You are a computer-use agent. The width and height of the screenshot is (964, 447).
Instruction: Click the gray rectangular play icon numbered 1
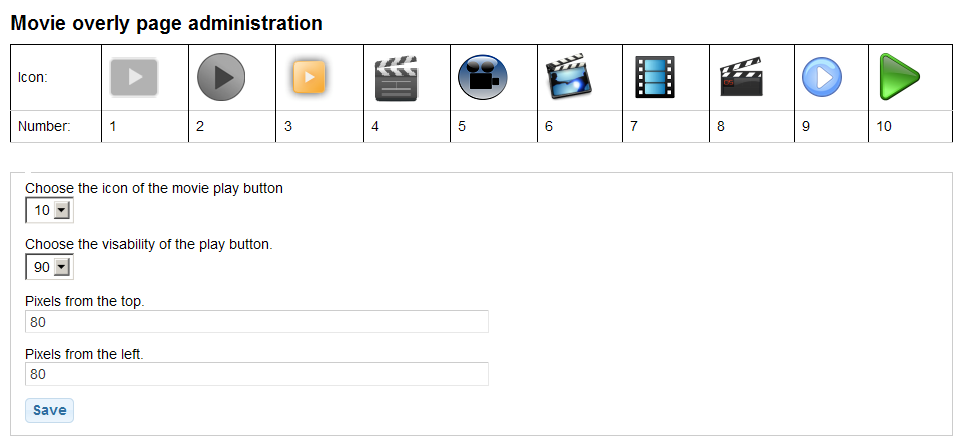134,77
